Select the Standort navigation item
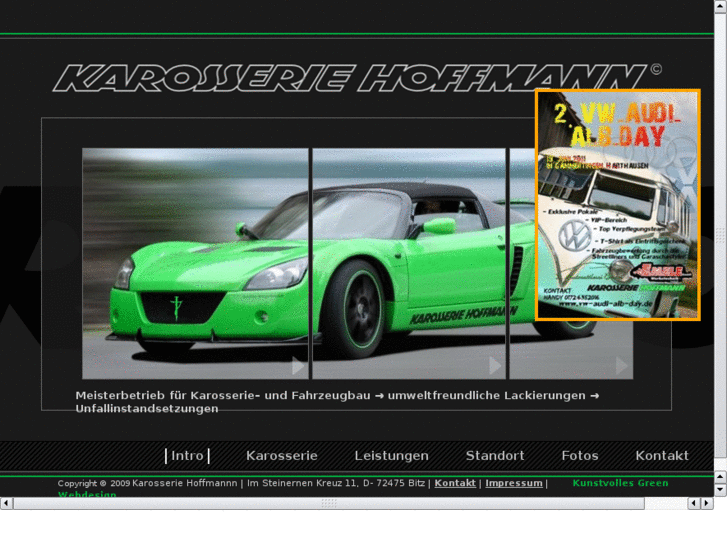The height and width of the screenshot is (545, 727). [x=495, y=455]
